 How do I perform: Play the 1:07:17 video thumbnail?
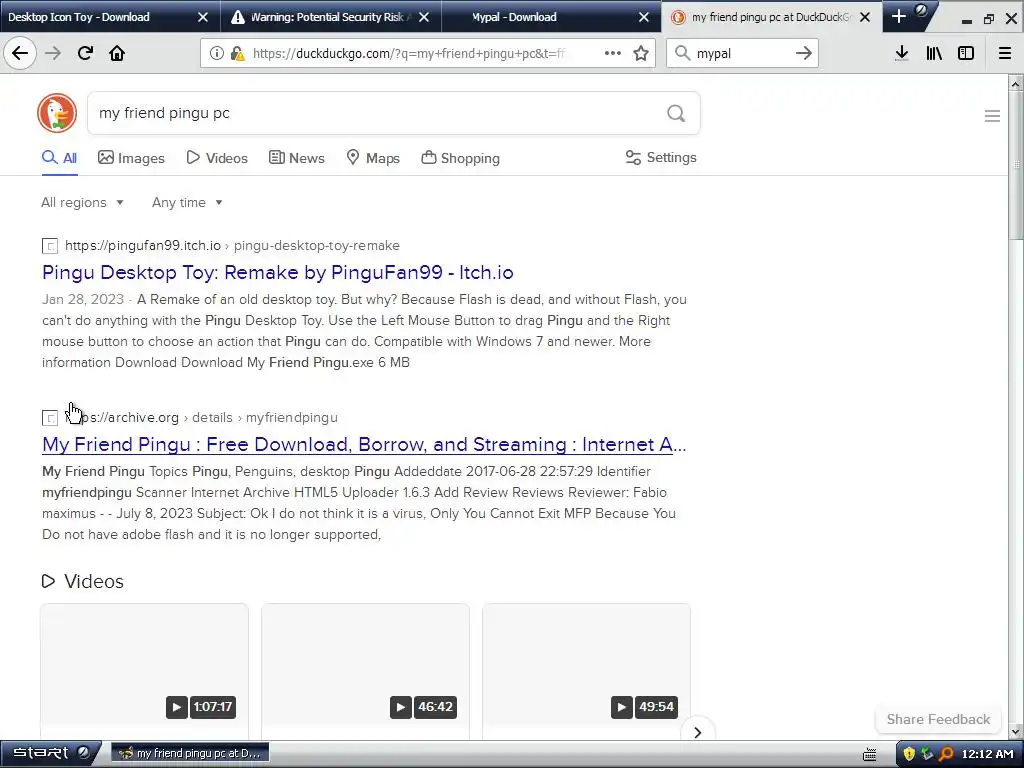coord(144,669)
